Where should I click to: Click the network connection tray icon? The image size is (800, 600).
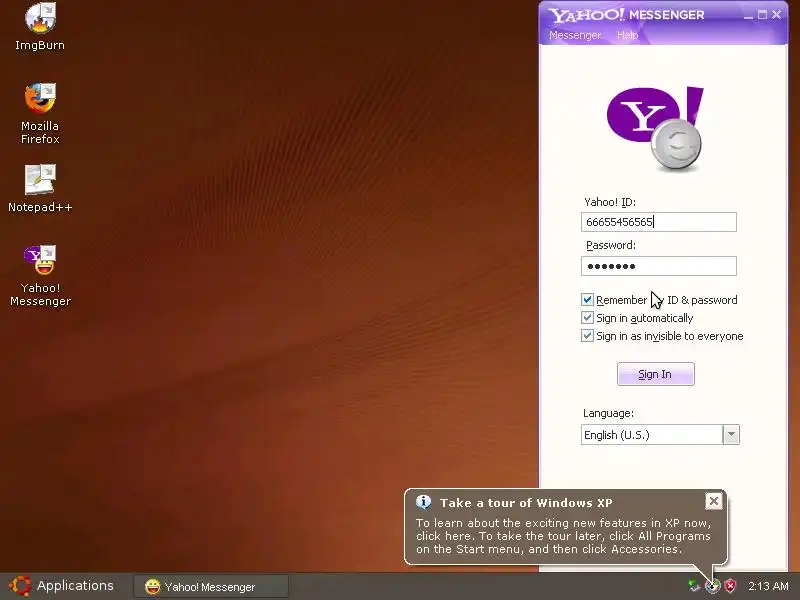click(x=694, y=586)
